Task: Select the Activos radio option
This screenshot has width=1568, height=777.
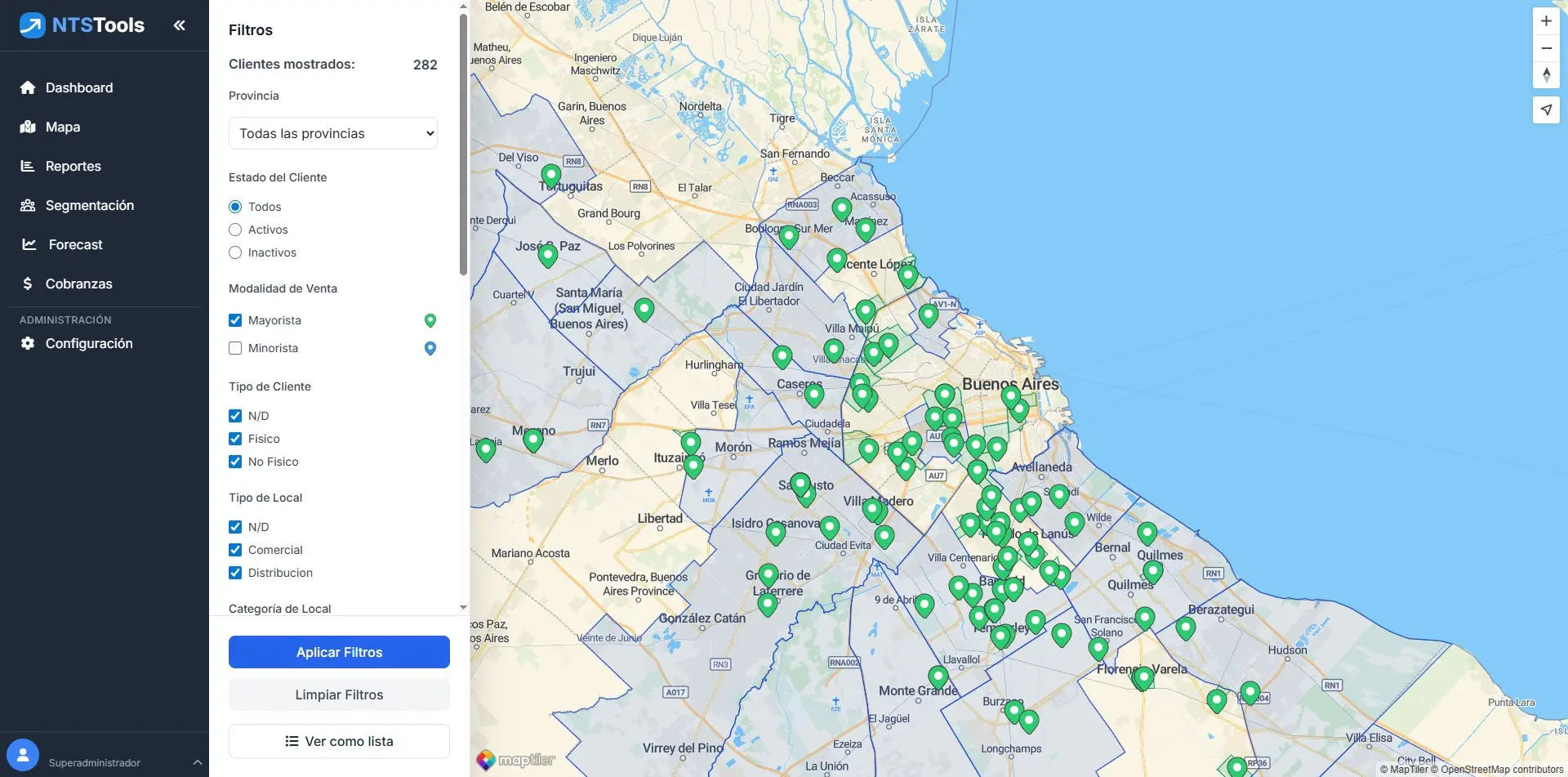Action: (235, 230)
